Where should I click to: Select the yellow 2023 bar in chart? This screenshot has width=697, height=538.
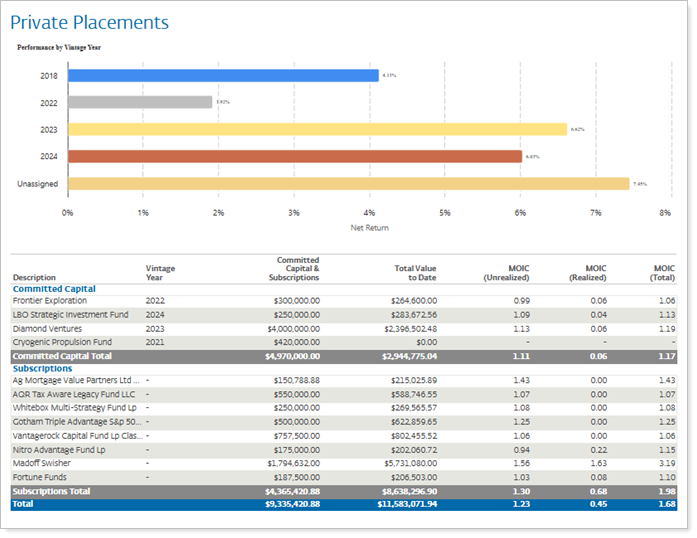[317, 129]
